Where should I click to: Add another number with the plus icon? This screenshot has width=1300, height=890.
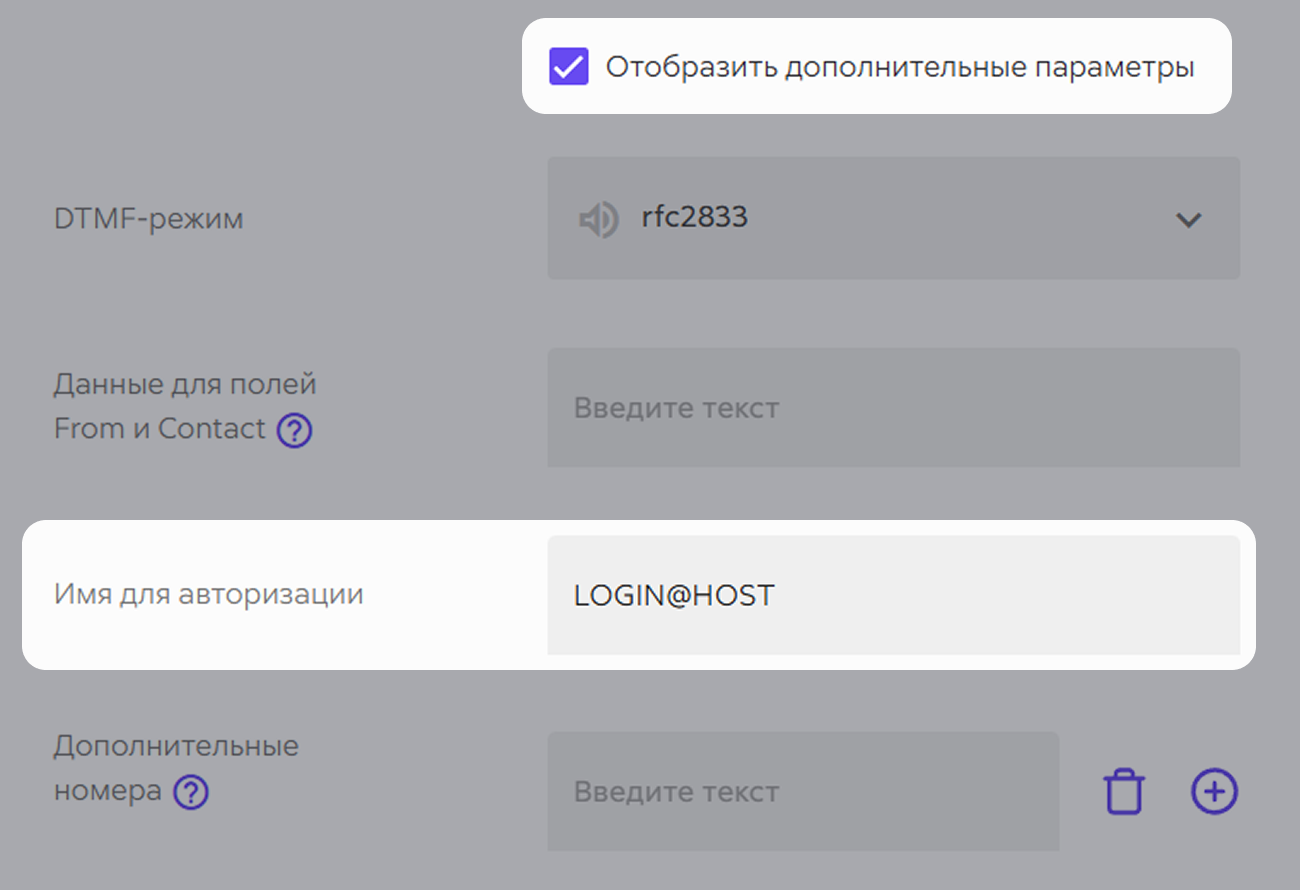pyautogui.click(x=1214, y=792)
